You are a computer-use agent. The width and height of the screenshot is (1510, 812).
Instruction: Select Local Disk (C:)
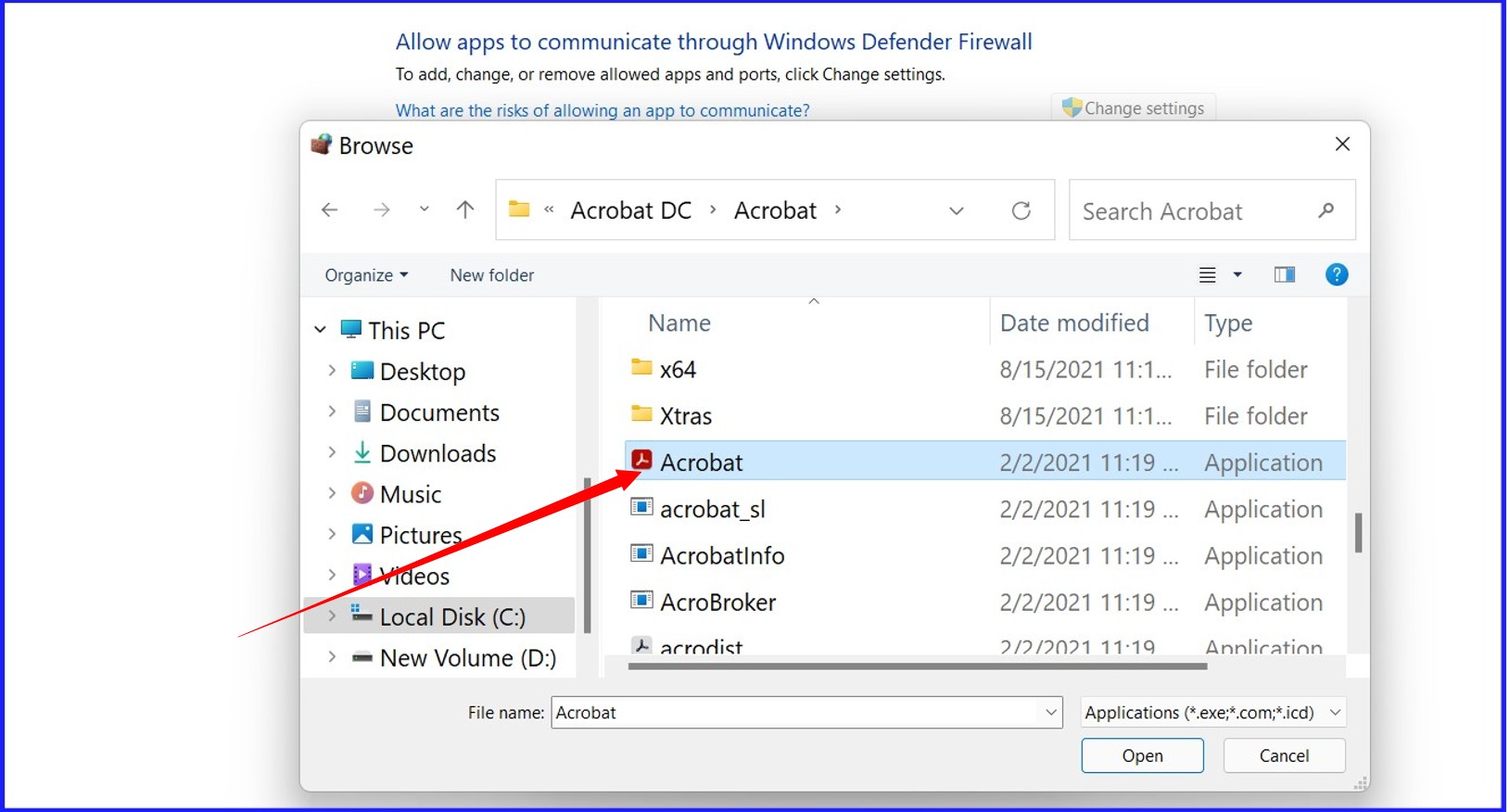(439, 616)
